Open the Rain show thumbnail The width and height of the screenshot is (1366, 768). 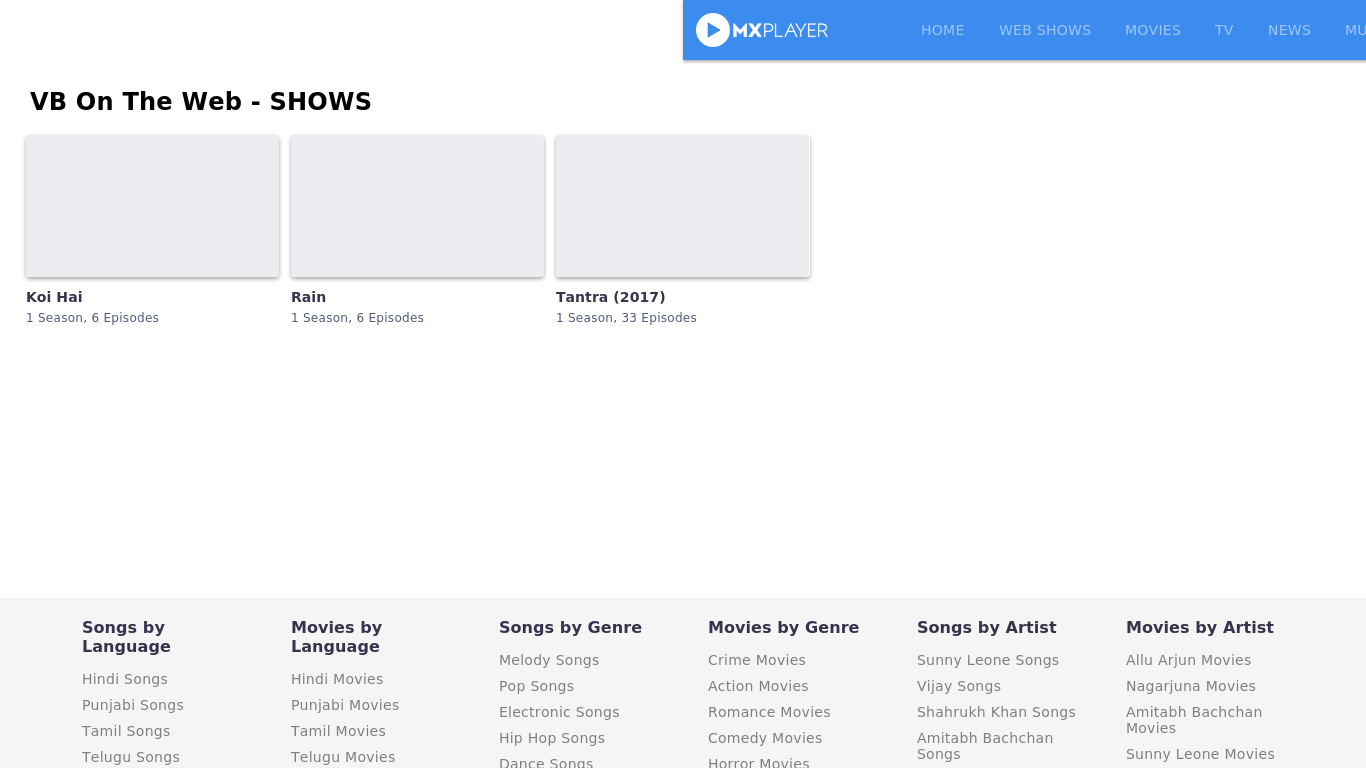tap(417, 206)
